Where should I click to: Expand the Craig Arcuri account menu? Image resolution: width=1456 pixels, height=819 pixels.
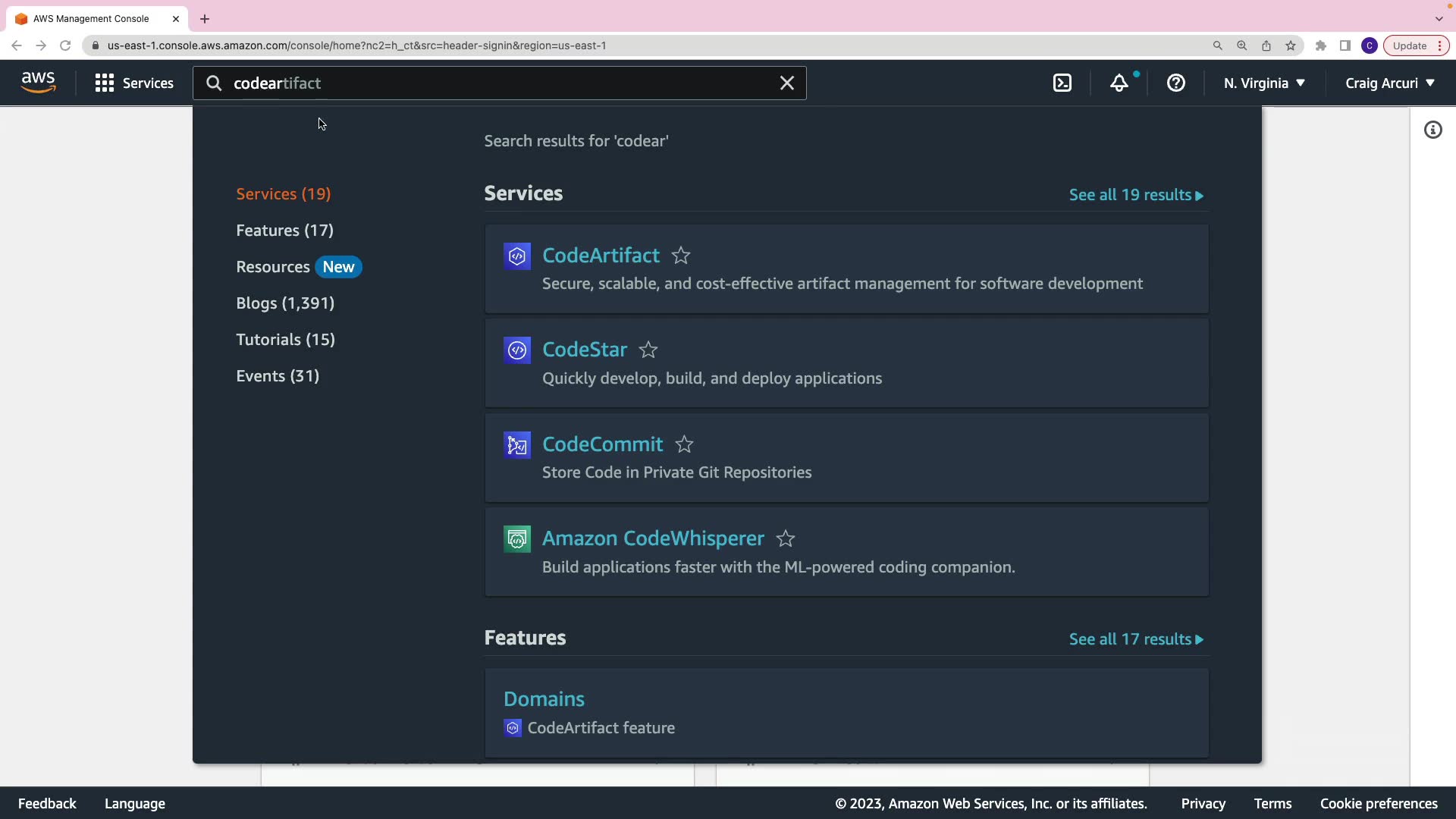tap(1389, 83)
